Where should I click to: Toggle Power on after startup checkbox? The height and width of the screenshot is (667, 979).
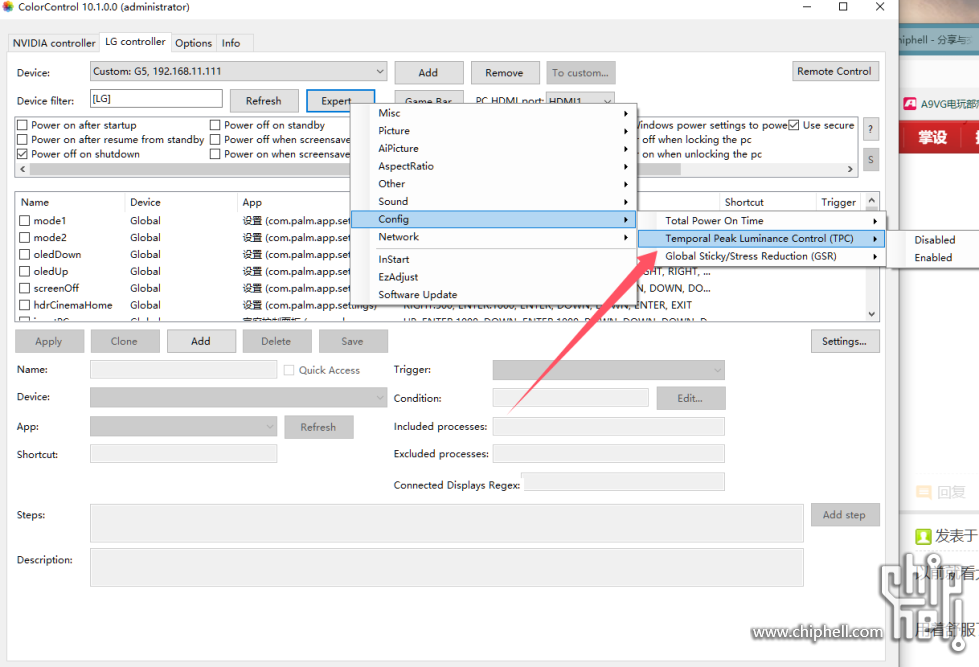[22, 125]
